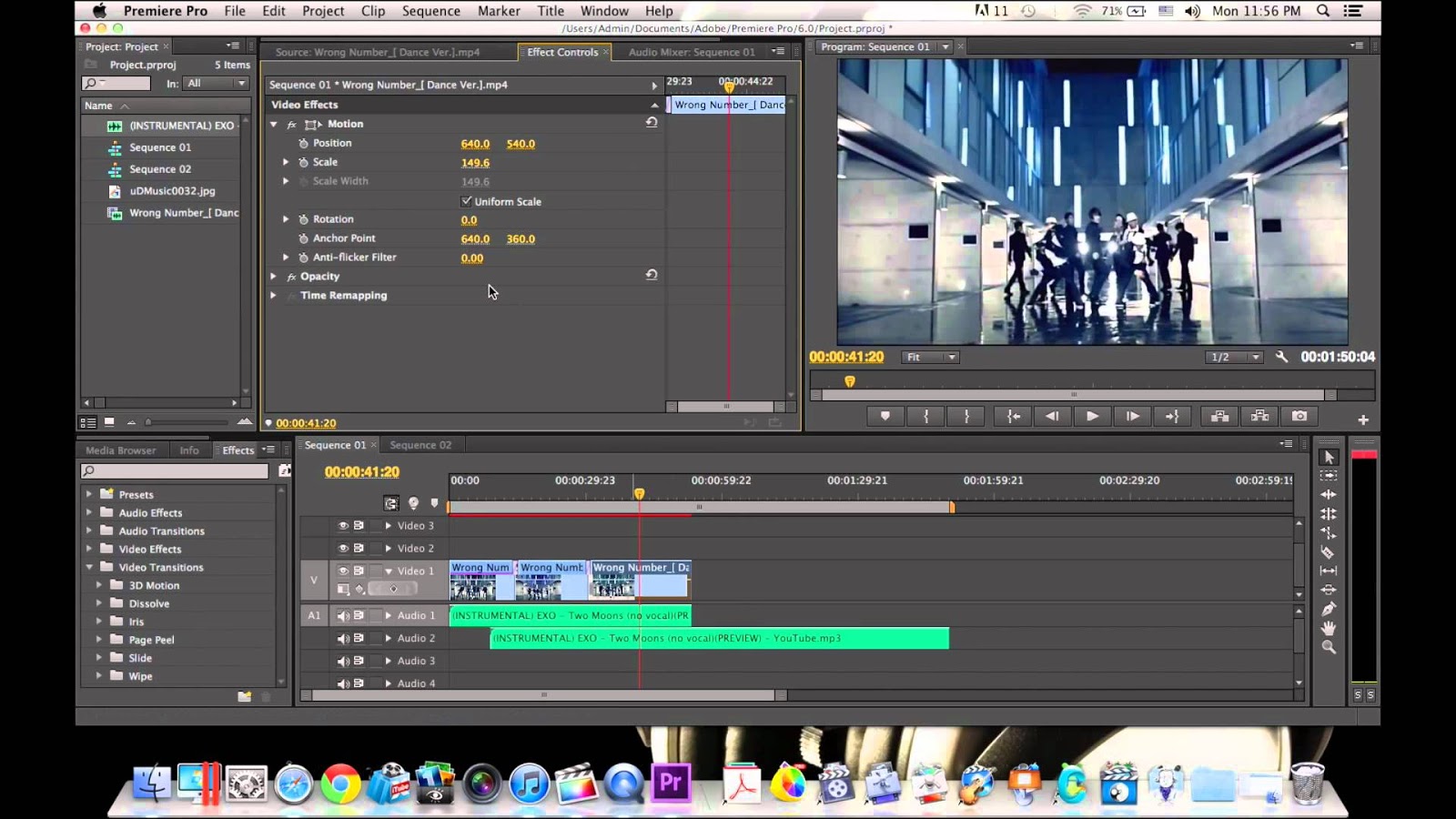Expand the Dissolve transitions folder
Viewport: 1456px width, 819px height.
click(x=99, y=603)
